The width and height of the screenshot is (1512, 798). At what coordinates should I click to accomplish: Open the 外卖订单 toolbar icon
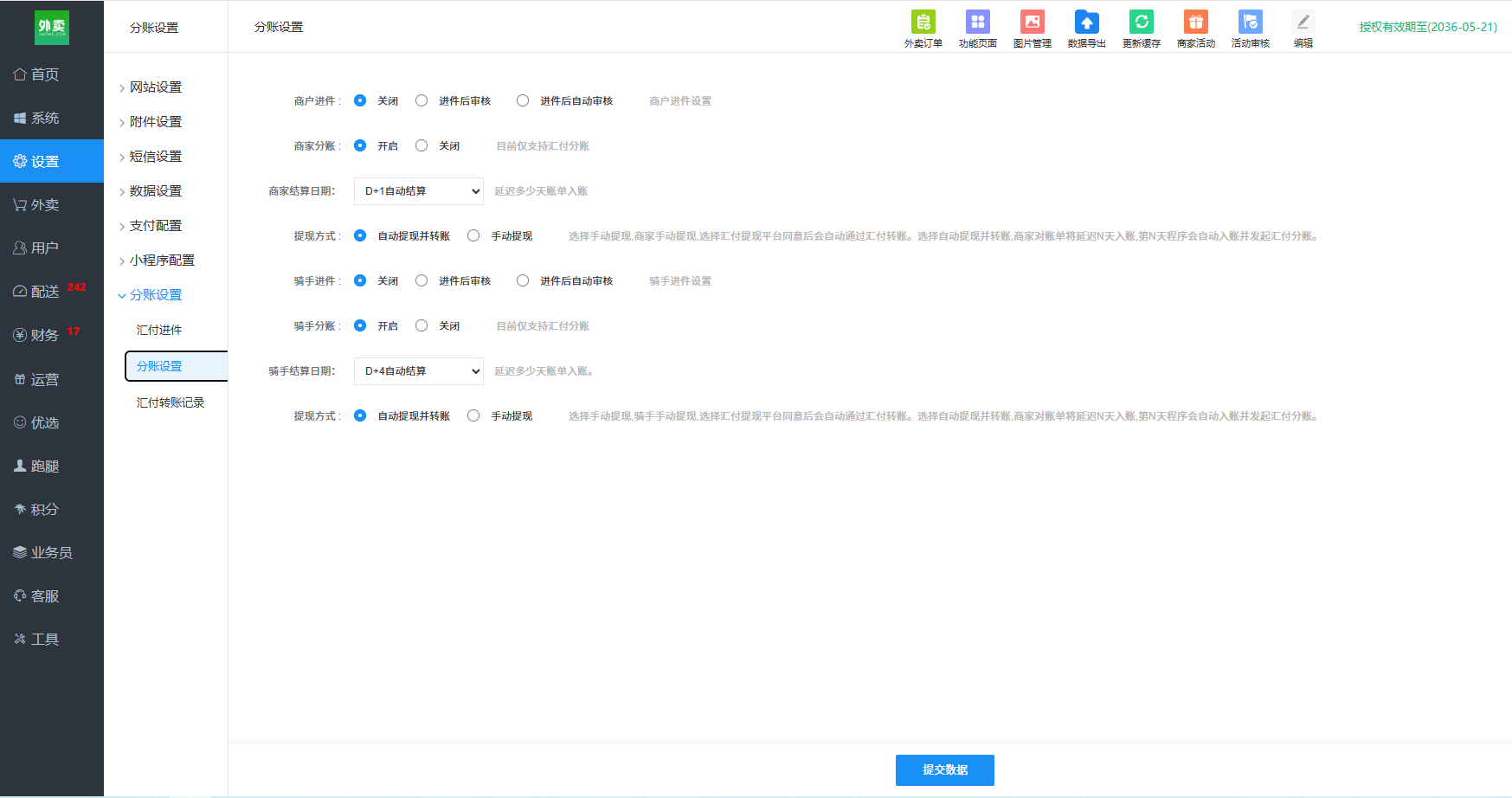pos(923,29)
